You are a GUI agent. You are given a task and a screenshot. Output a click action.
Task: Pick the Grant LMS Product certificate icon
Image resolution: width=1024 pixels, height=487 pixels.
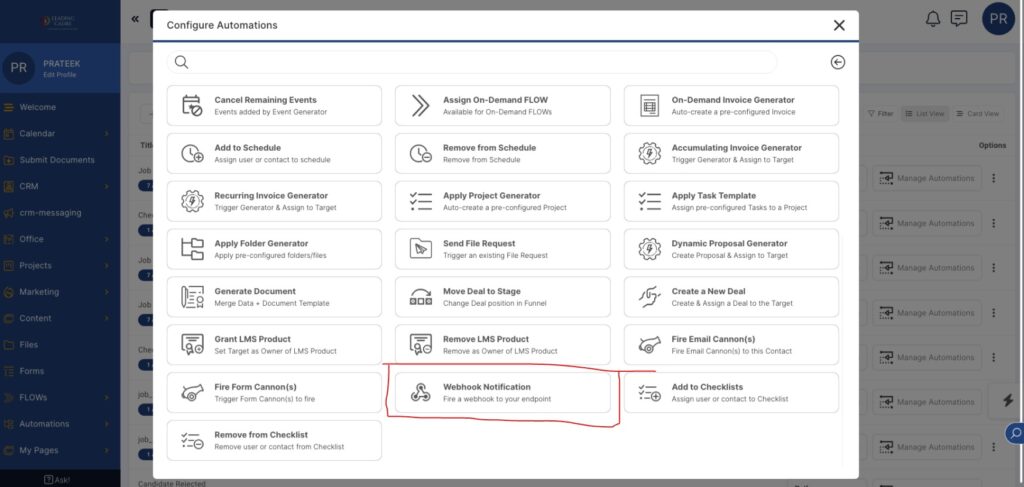(192, 345)
